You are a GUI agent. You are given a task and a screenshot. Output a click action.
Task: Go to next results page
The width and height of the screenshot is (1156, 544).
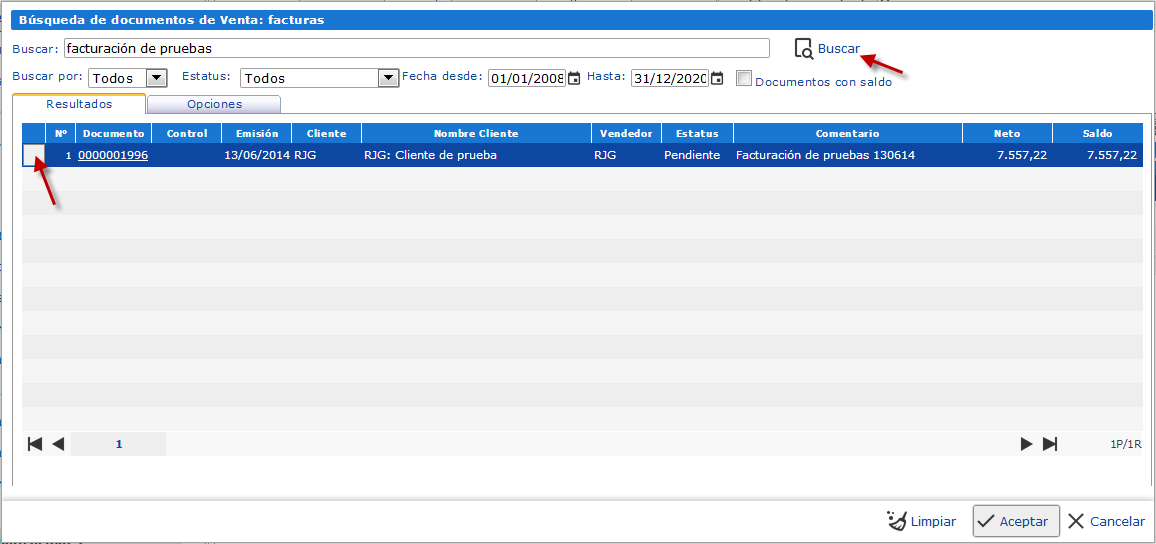point(1026,444)
